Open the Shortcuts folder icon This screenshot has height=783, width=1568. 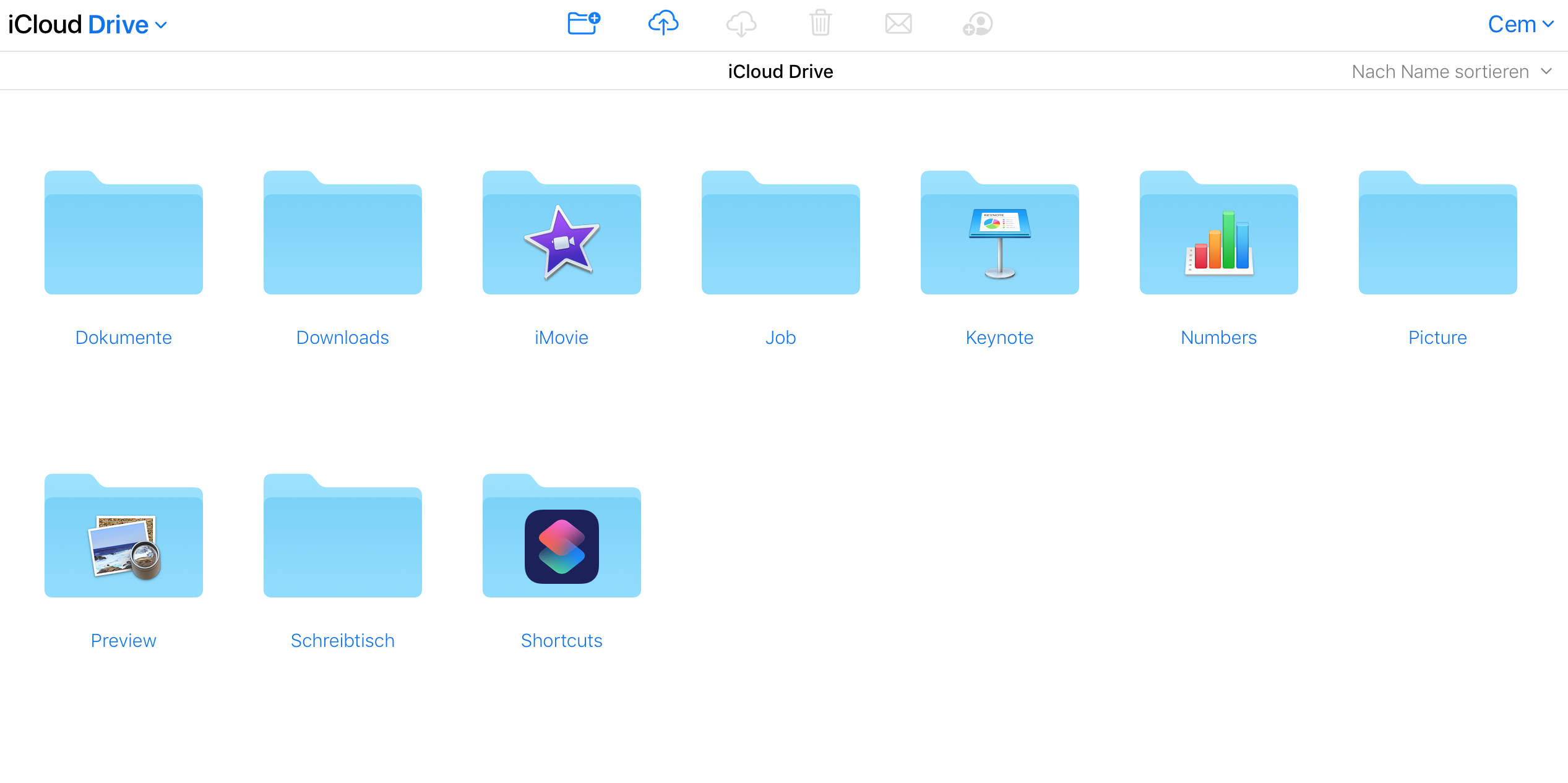click(x=561, y=536)
